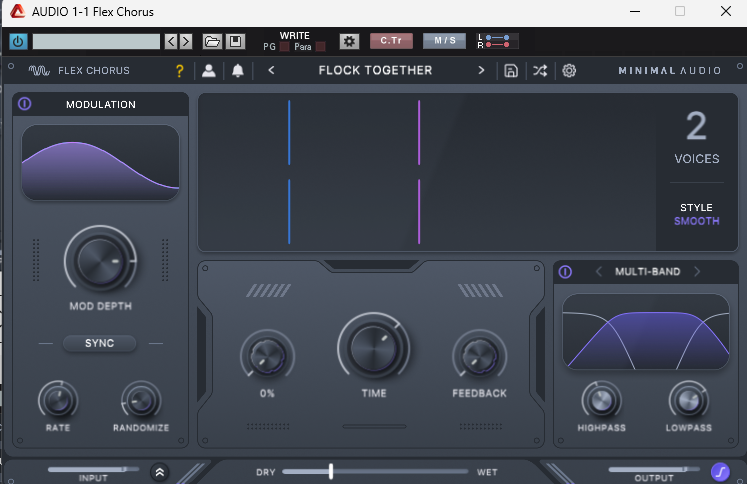Go to next host preset arrow
The image size is (747, 484).
tap(186, 41)
